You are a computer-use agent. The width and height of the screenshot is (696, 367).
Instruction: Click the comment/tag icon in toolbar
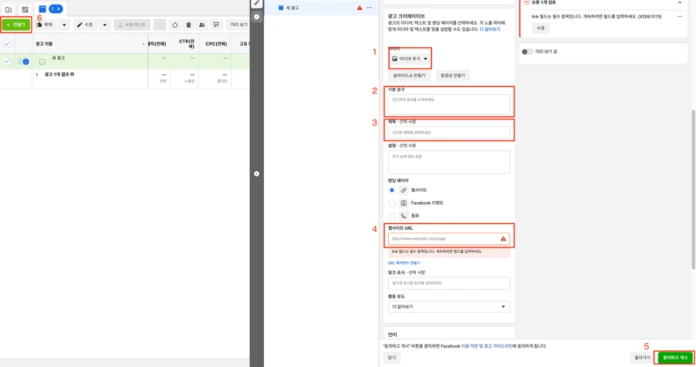click(x=216, y=25)
